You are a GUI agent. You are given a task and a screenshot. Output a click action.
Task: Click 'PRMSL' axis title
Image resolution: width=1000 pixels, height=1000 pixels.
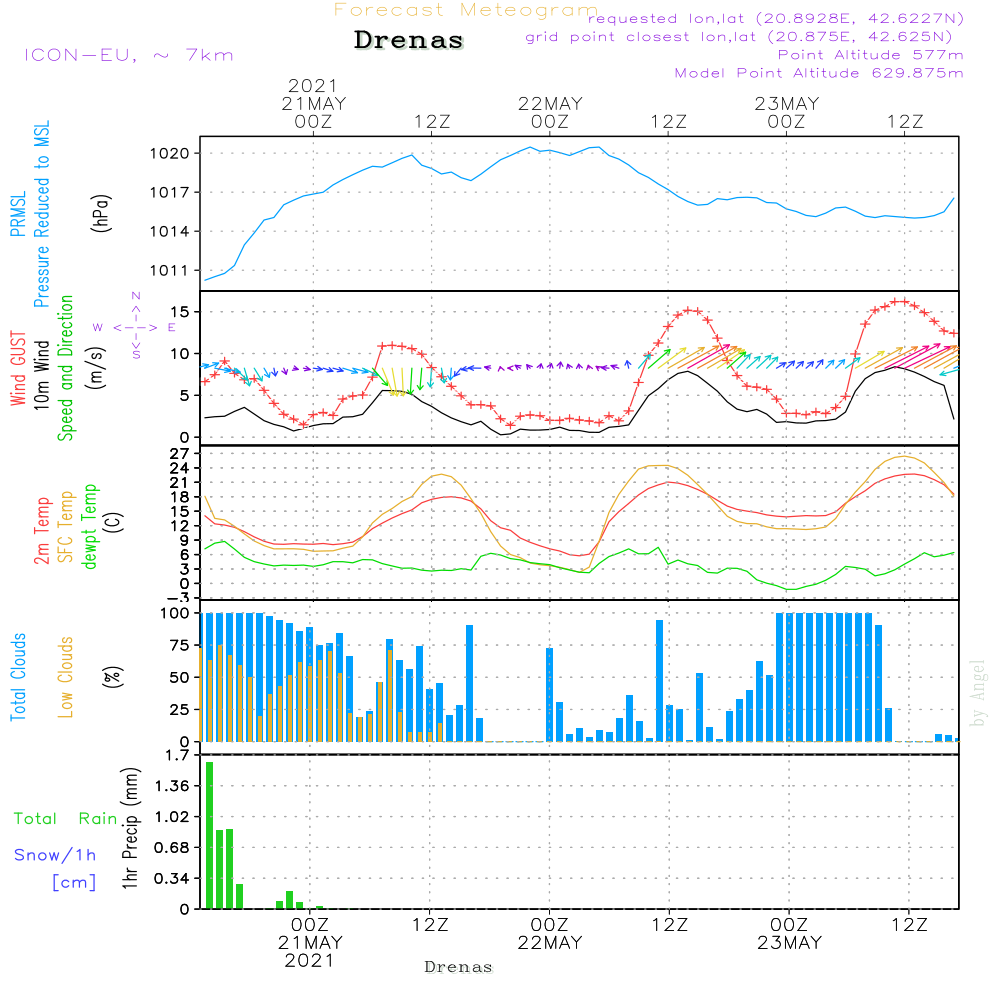(18, 214)
